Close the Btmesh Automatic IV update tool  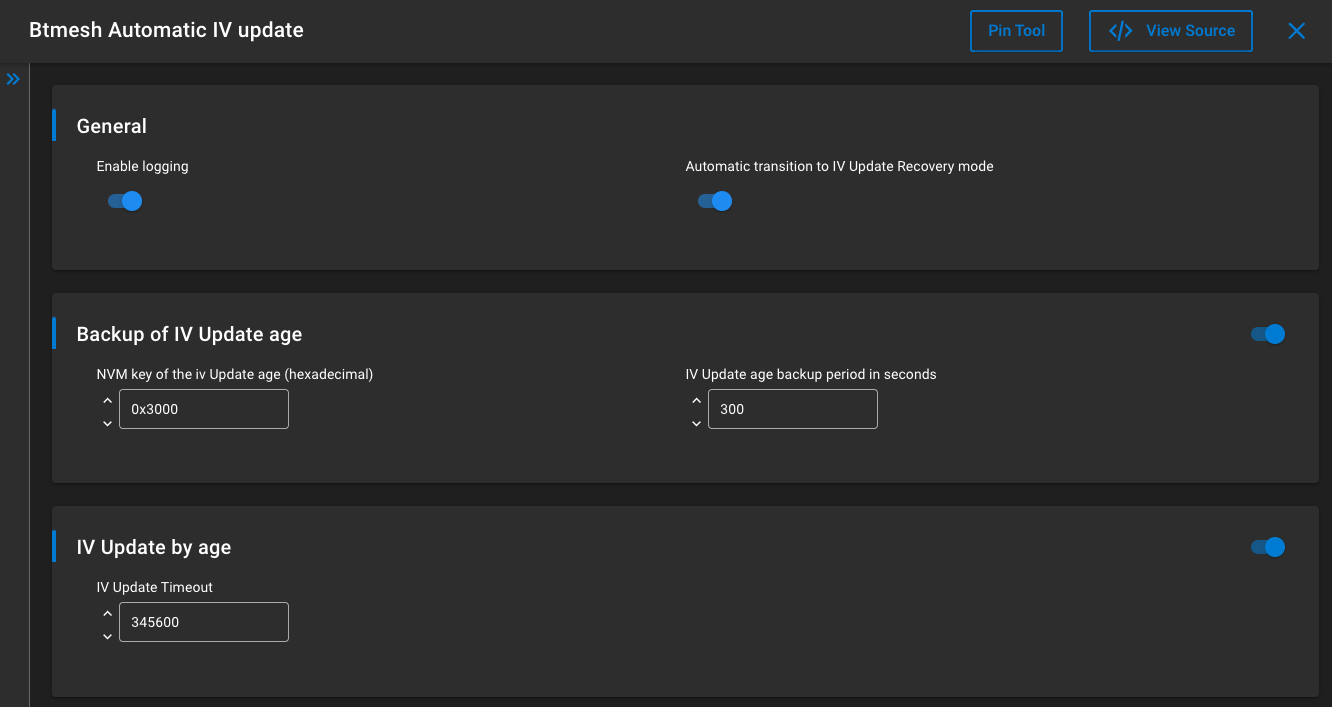(x=1296, y=31)
